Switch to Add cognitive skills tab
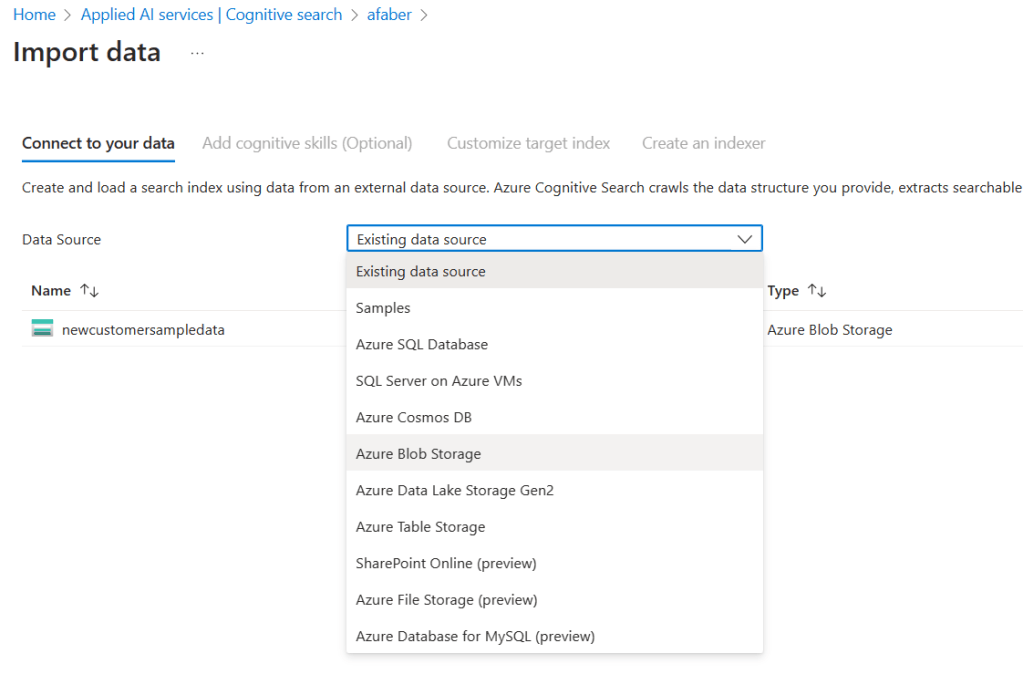1023x695 pixels. tap(307, 143)
